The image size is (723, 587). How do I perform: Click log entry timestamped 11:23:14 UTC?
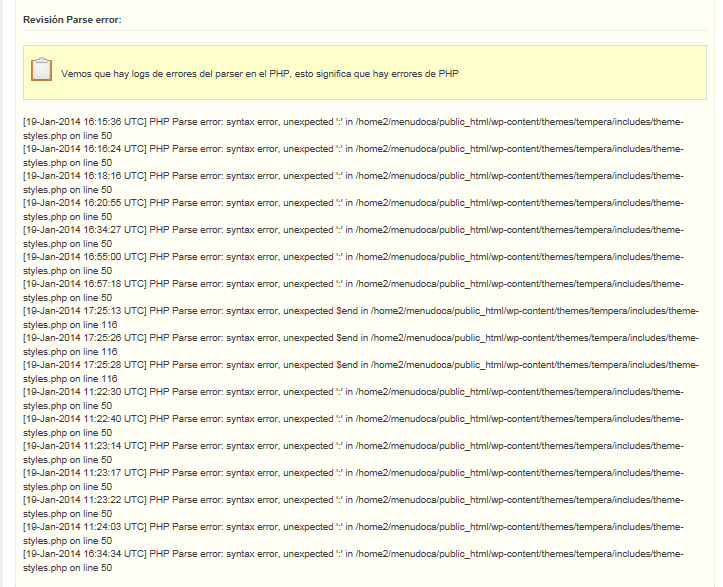pos(353,452)
